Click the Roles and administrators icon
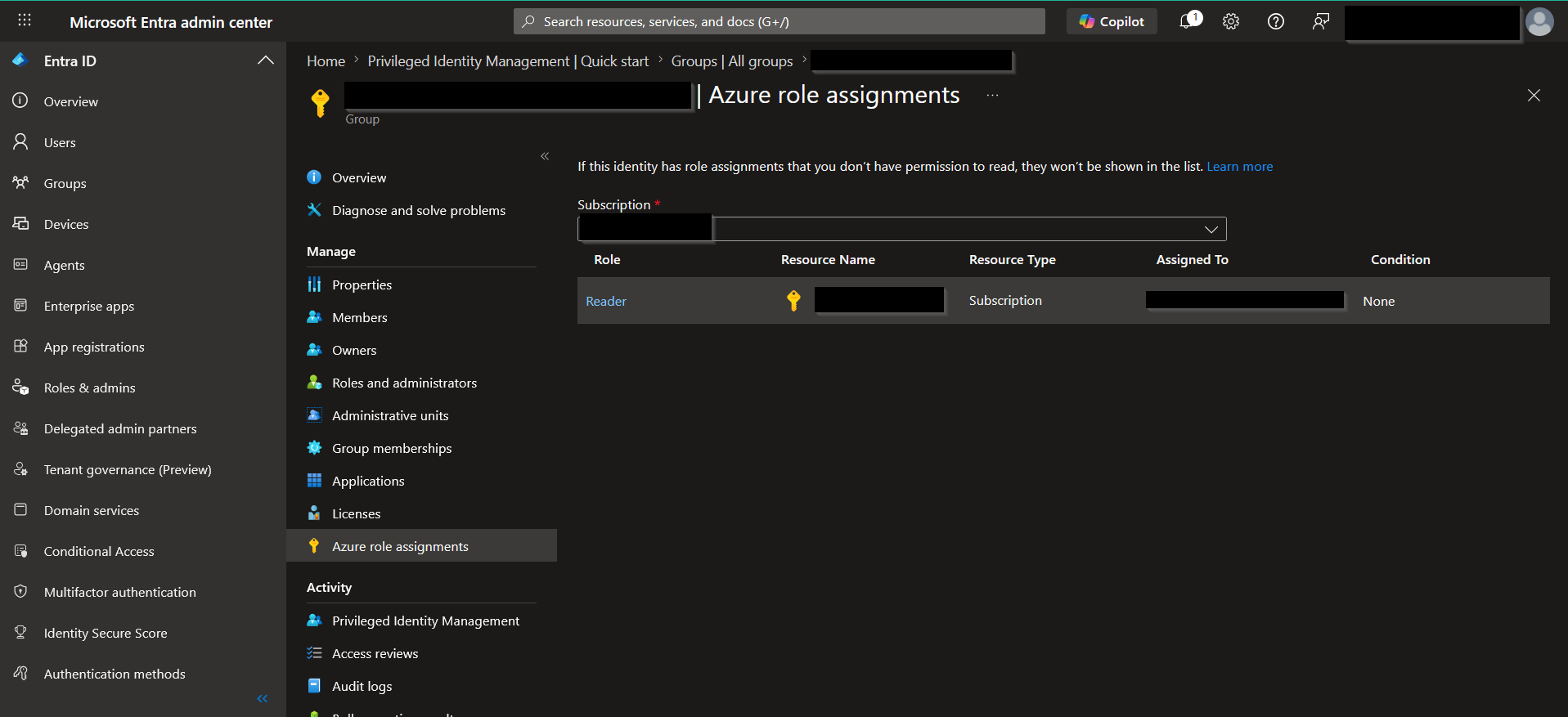Image resolution: width=1568 pixels, height=717 pixels. point(314,383)
